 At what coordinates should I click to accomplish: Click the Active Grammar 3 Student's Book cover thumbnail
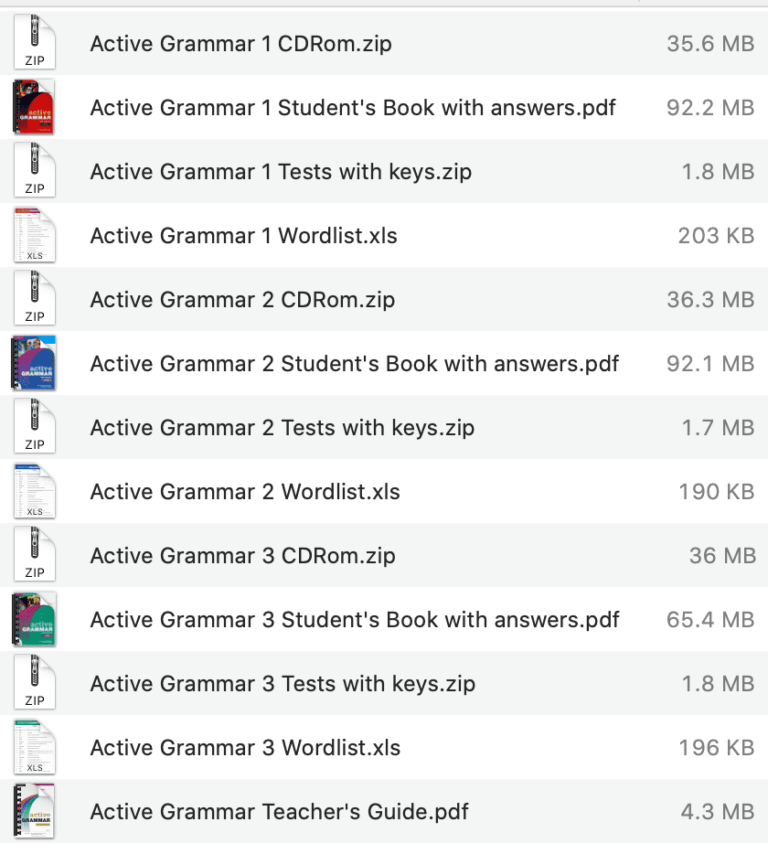[34, 619]
